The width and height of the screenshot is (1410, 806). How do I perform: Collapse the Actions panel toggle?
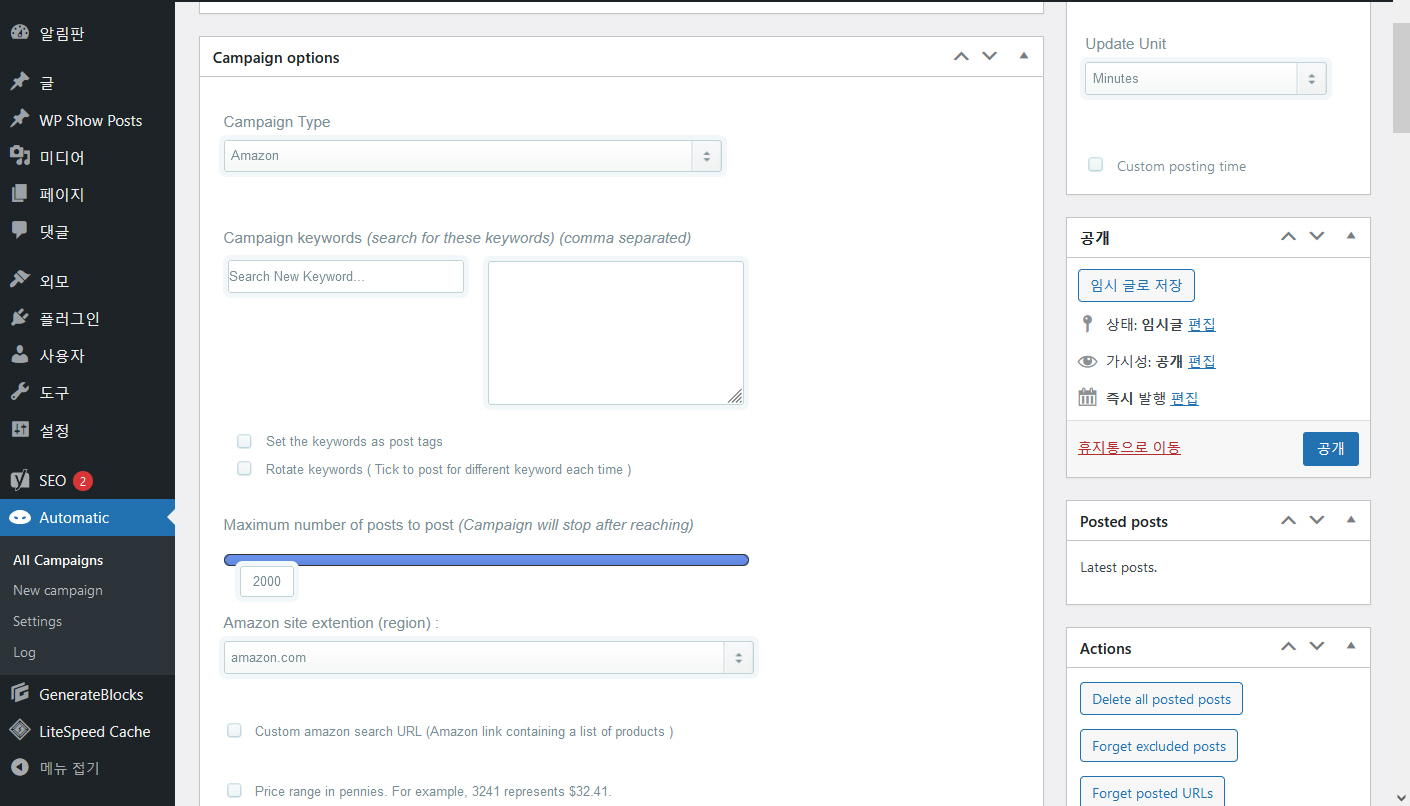coord(1351,648)
